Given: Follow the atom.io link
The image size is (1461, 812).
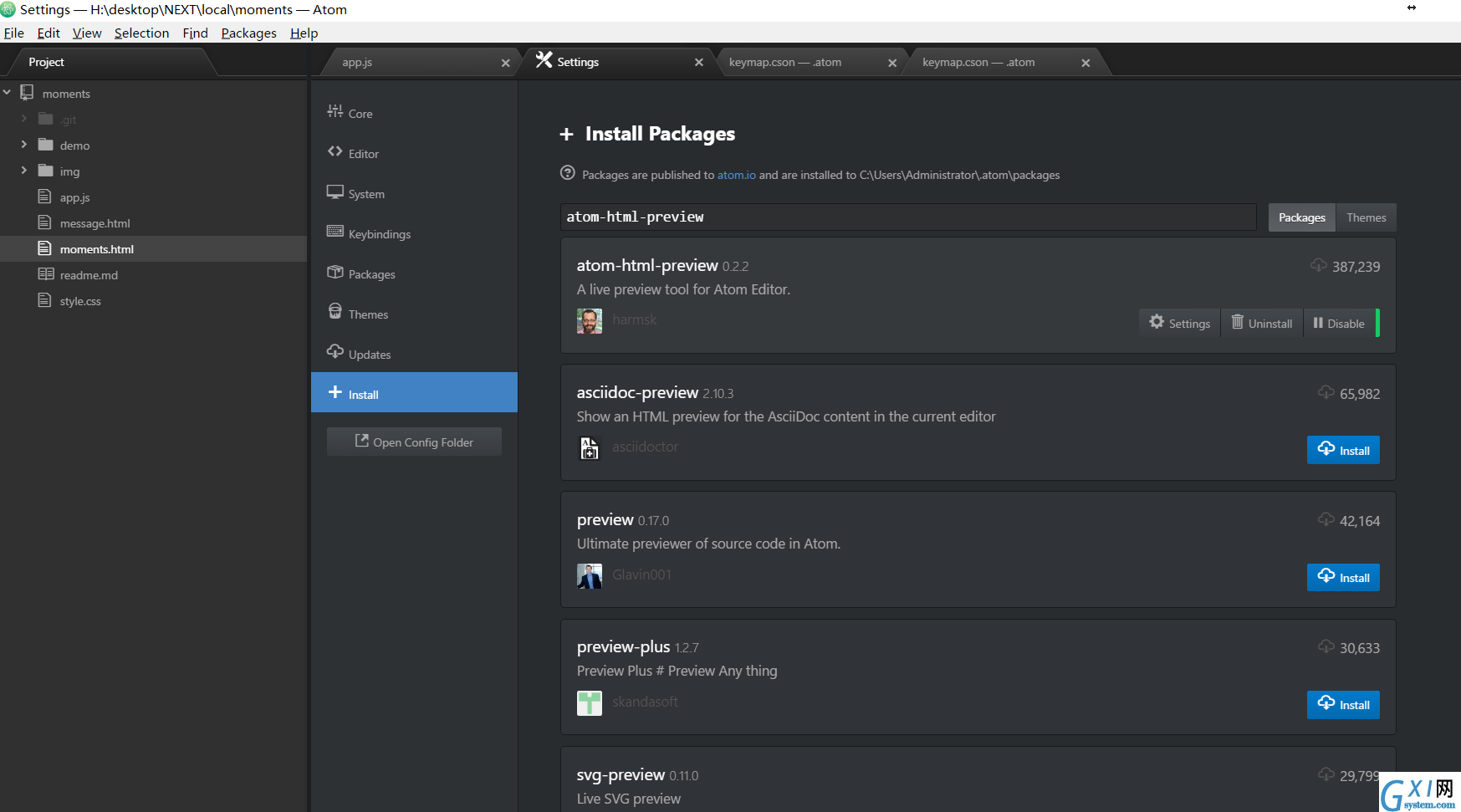Looking at the screenshot, I should (x=736, y=175).
